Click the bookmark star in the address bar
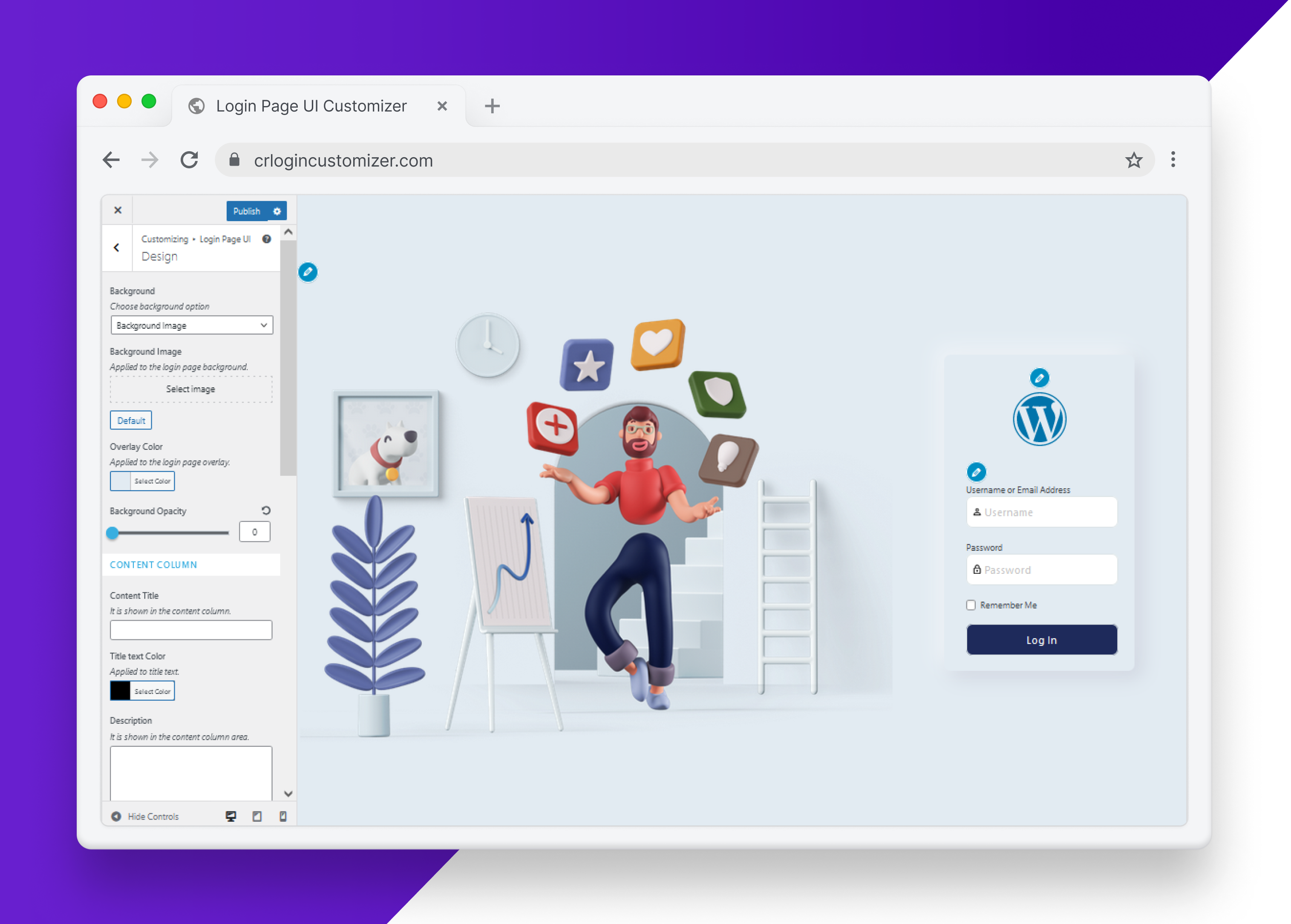The image size is (1291, 924). click(1135, 160)
